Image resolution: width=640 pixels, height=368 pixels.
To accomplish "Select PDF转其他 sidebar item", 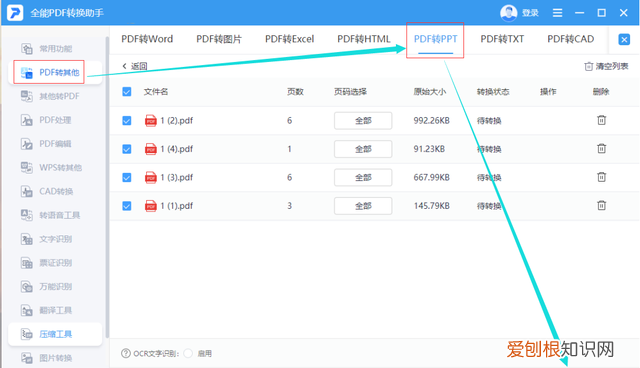I will coord(55,72).
